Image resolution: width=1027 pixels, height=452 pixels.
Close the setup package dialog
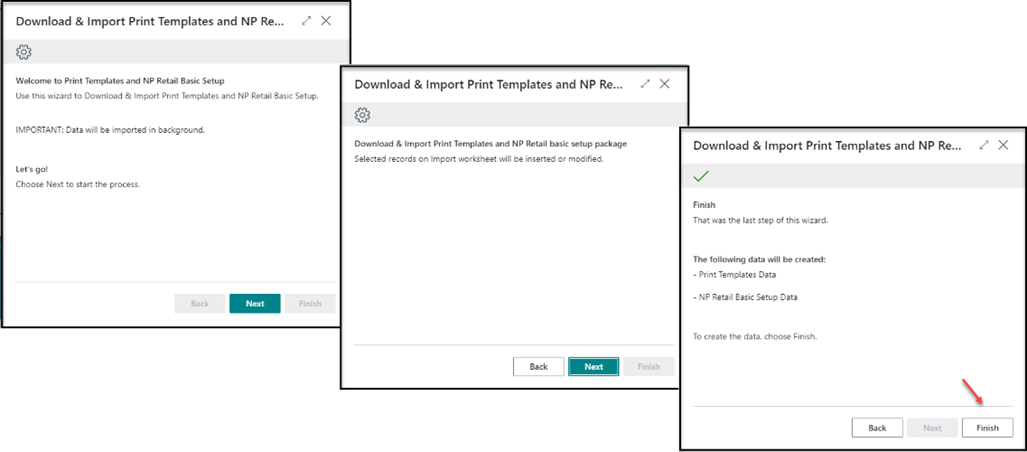pos(665,84)
